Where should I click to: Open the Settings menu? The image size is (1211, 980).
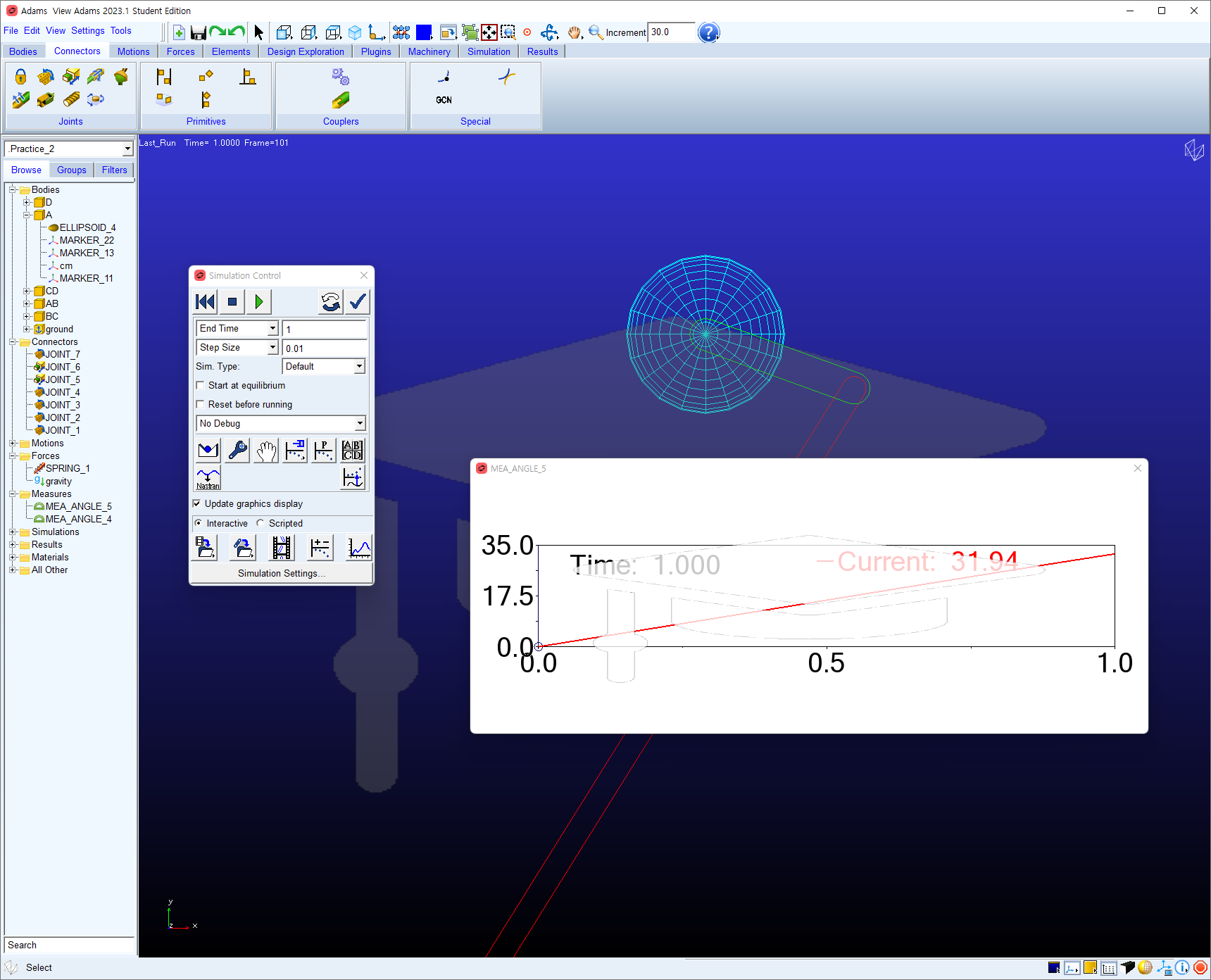[x=87, y=31]
